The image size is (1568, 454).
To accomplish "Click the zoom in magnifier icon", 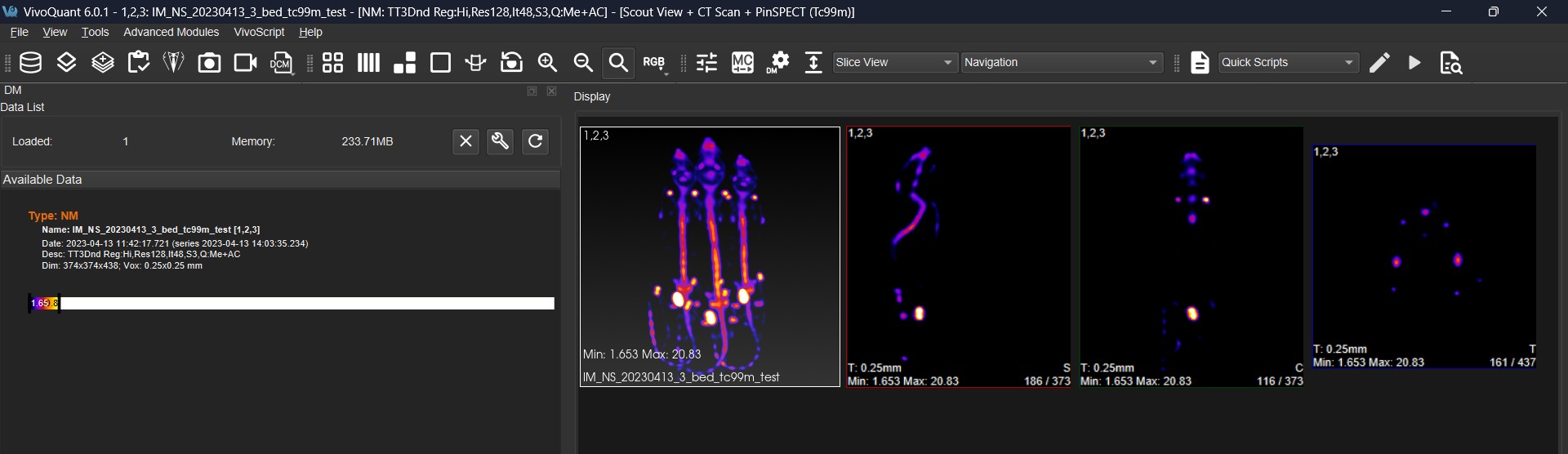I will pos(547,63).
